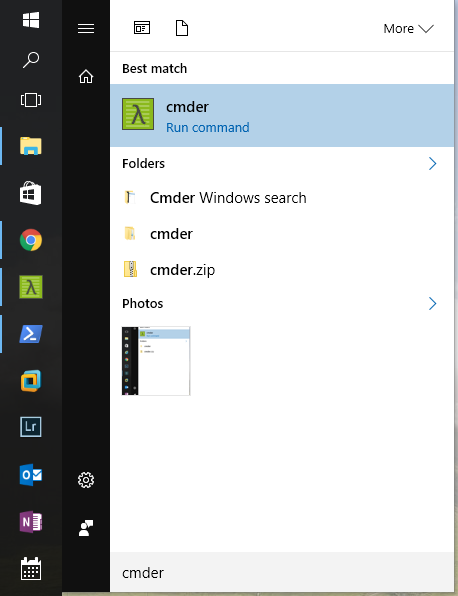Screen dimensions: 458x596
Task: Go to the Home icon in search sidebar
Action: 86,76
